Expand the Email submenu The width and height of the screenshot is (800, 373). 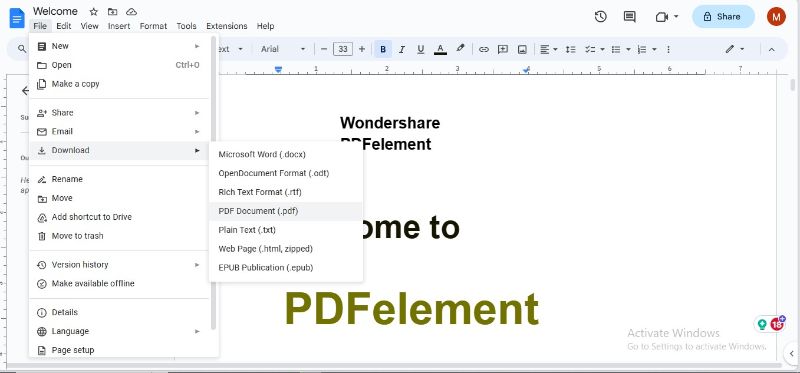[x=119, y=131]
